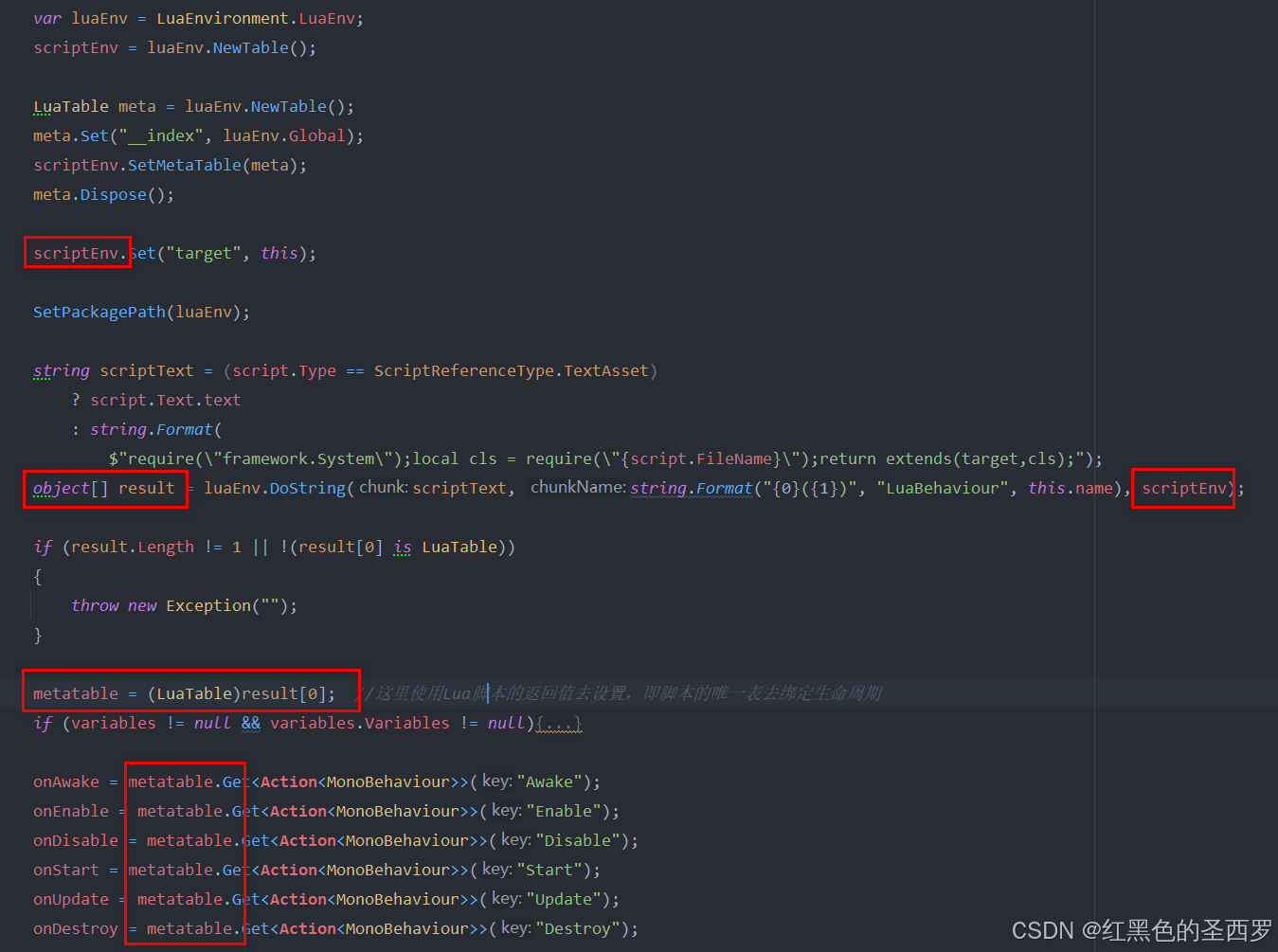The width and height of the screenshot is (1278, 952).
Task: Click the DoString method call
Action: 308,489
